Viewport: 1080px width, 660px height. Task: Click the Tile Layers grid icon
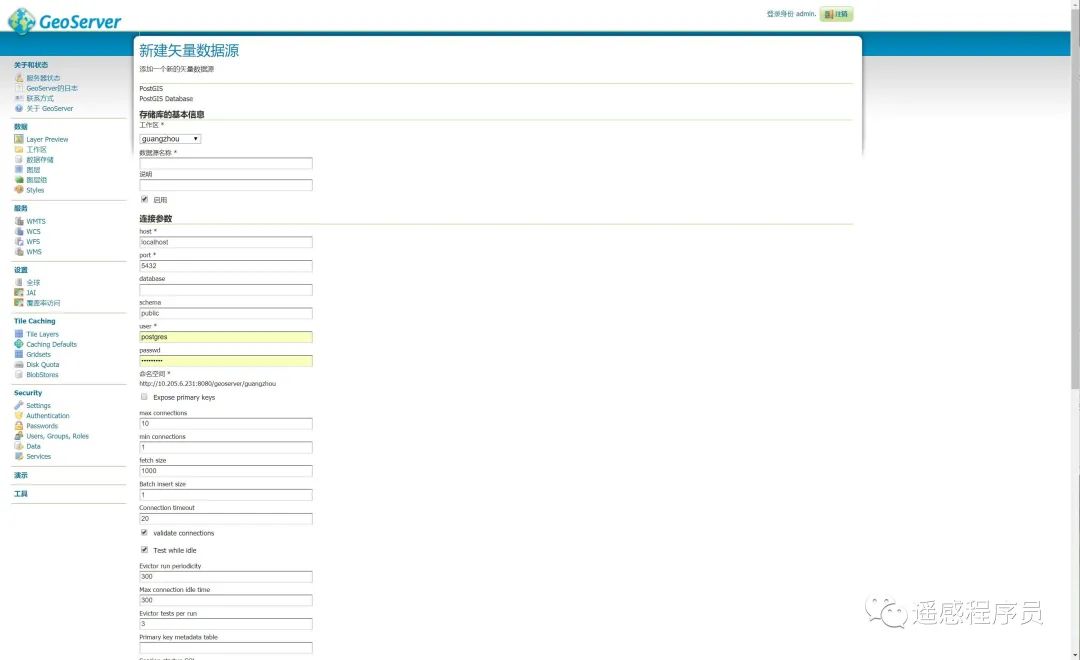(19, 334)
